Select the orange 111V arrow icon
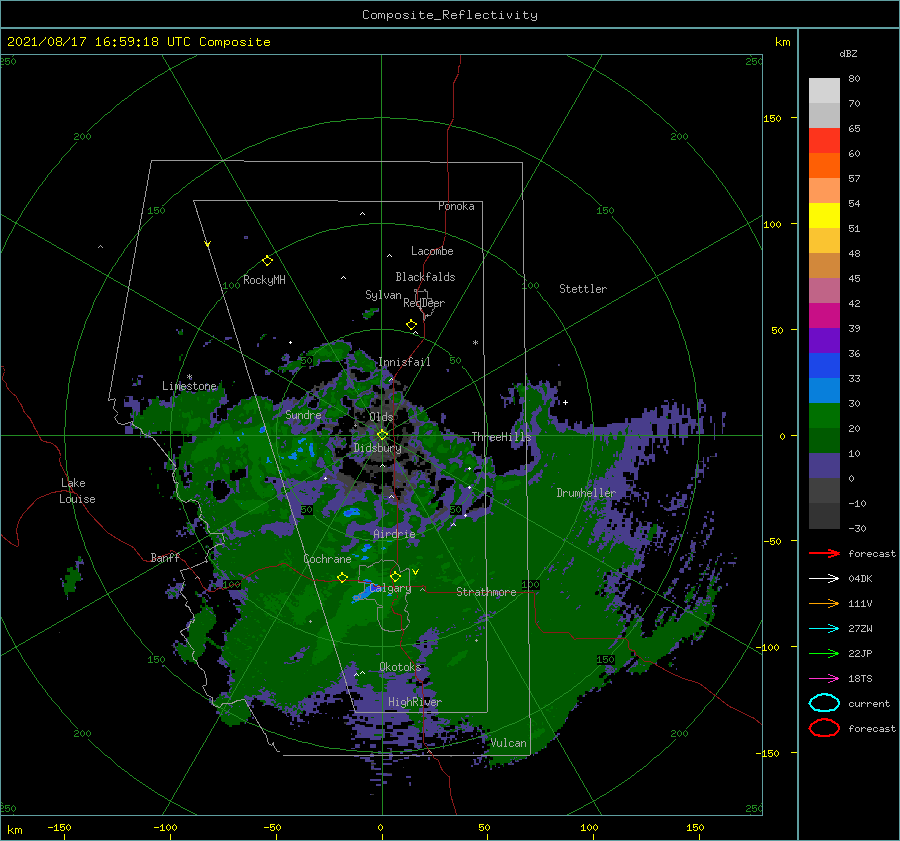Viewport: 900px width, 841px height. 824,603
